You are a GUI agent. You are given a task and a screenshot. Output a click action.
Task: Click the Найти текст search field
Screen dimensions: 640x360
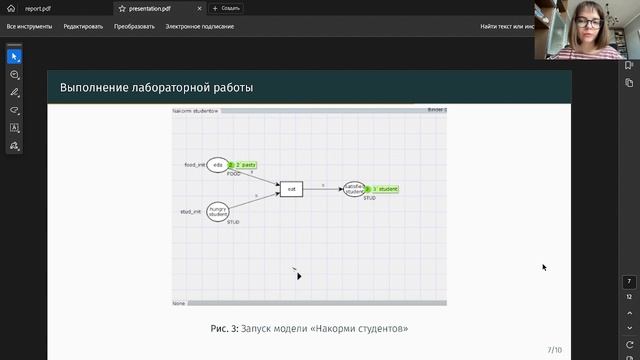(x=507, y=27)
